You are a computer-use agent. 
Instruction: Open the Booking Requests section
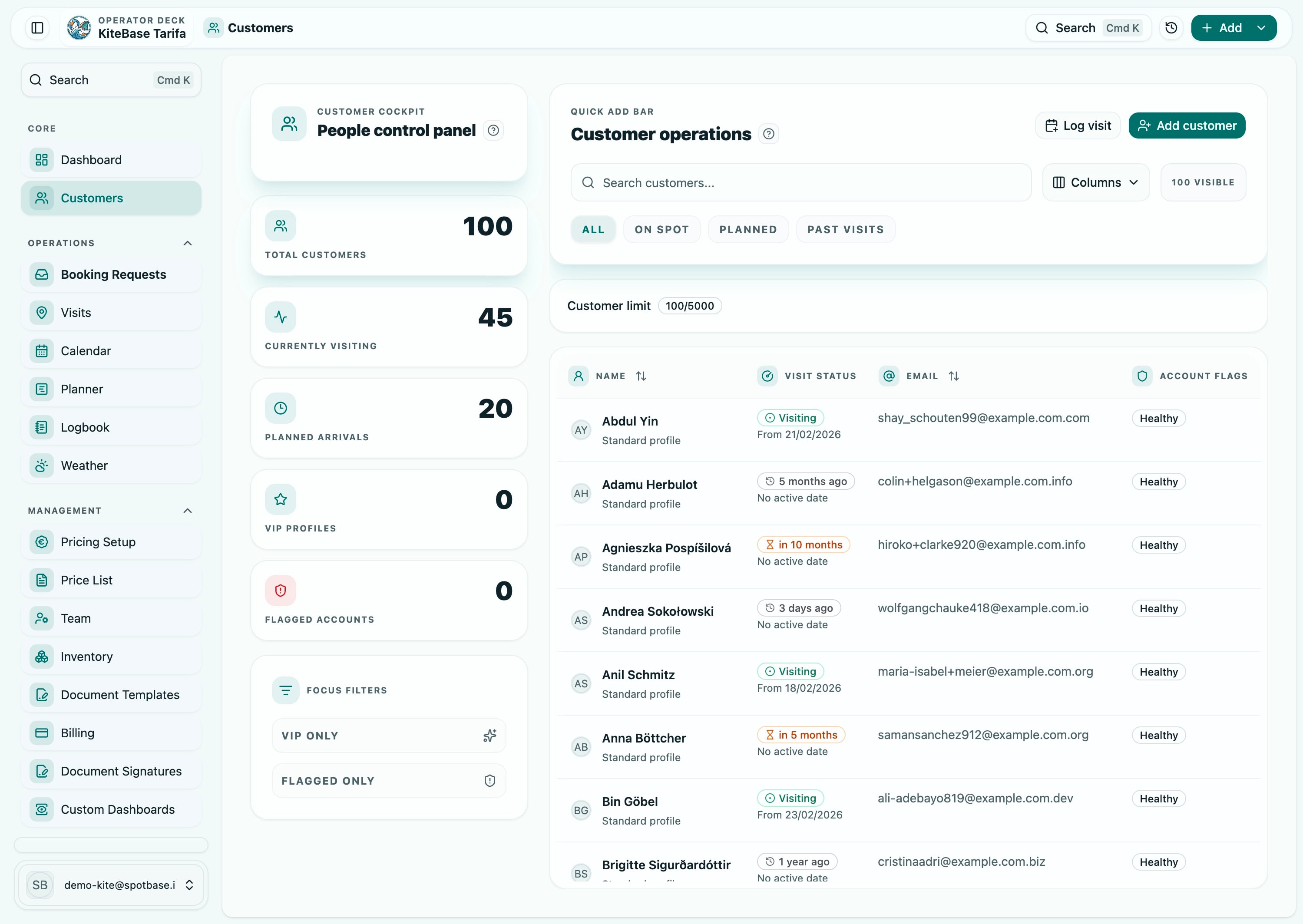(x=112, y=274)
